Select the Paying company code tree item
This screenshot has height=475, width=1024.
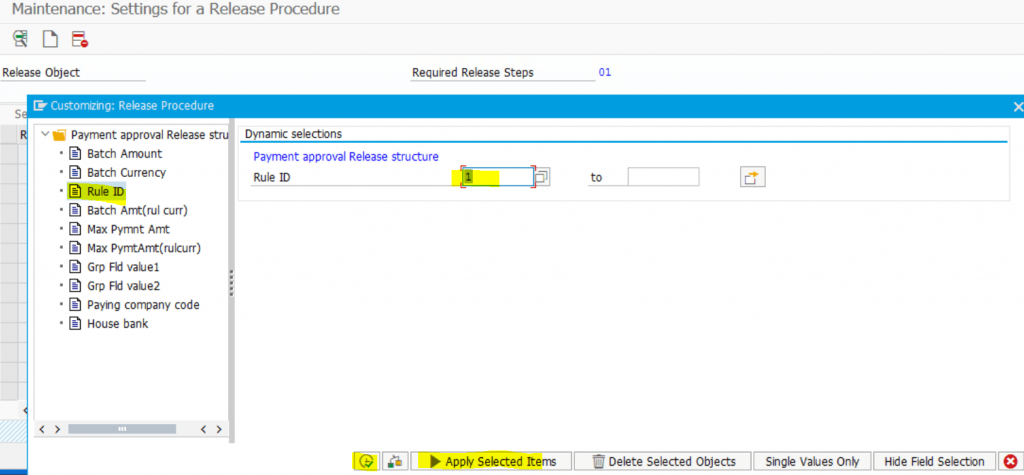tap(143, 305)
